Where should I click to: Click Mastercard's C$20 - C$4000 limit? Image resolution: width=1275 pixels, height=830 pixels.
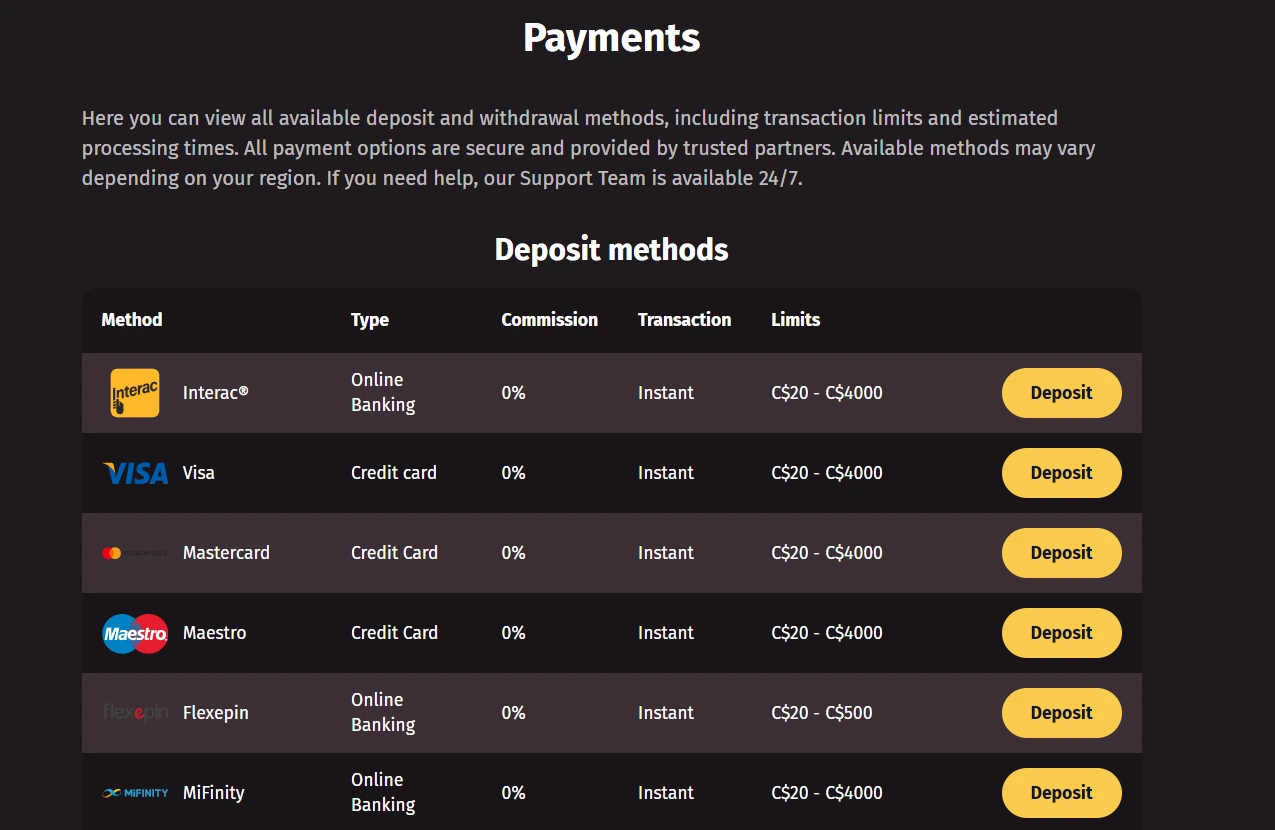pyautogui.click(x=827, y=553)
